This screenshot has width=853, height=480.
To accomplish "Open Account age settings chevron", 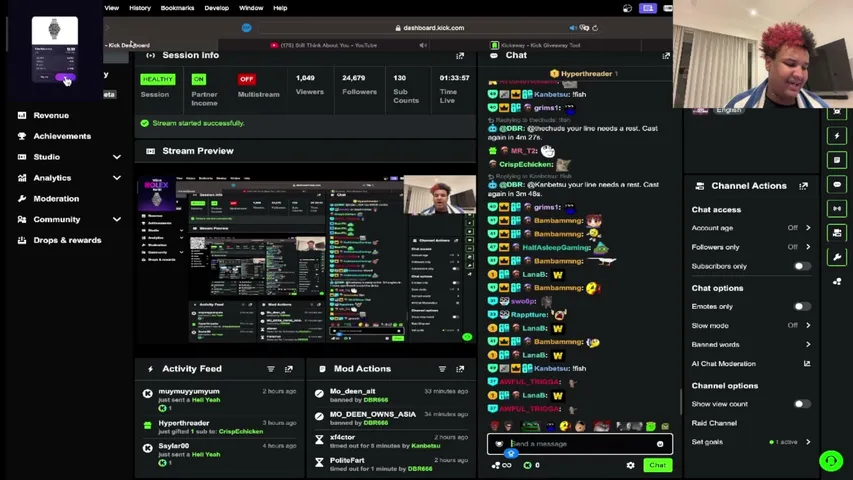I will point(808,228).
